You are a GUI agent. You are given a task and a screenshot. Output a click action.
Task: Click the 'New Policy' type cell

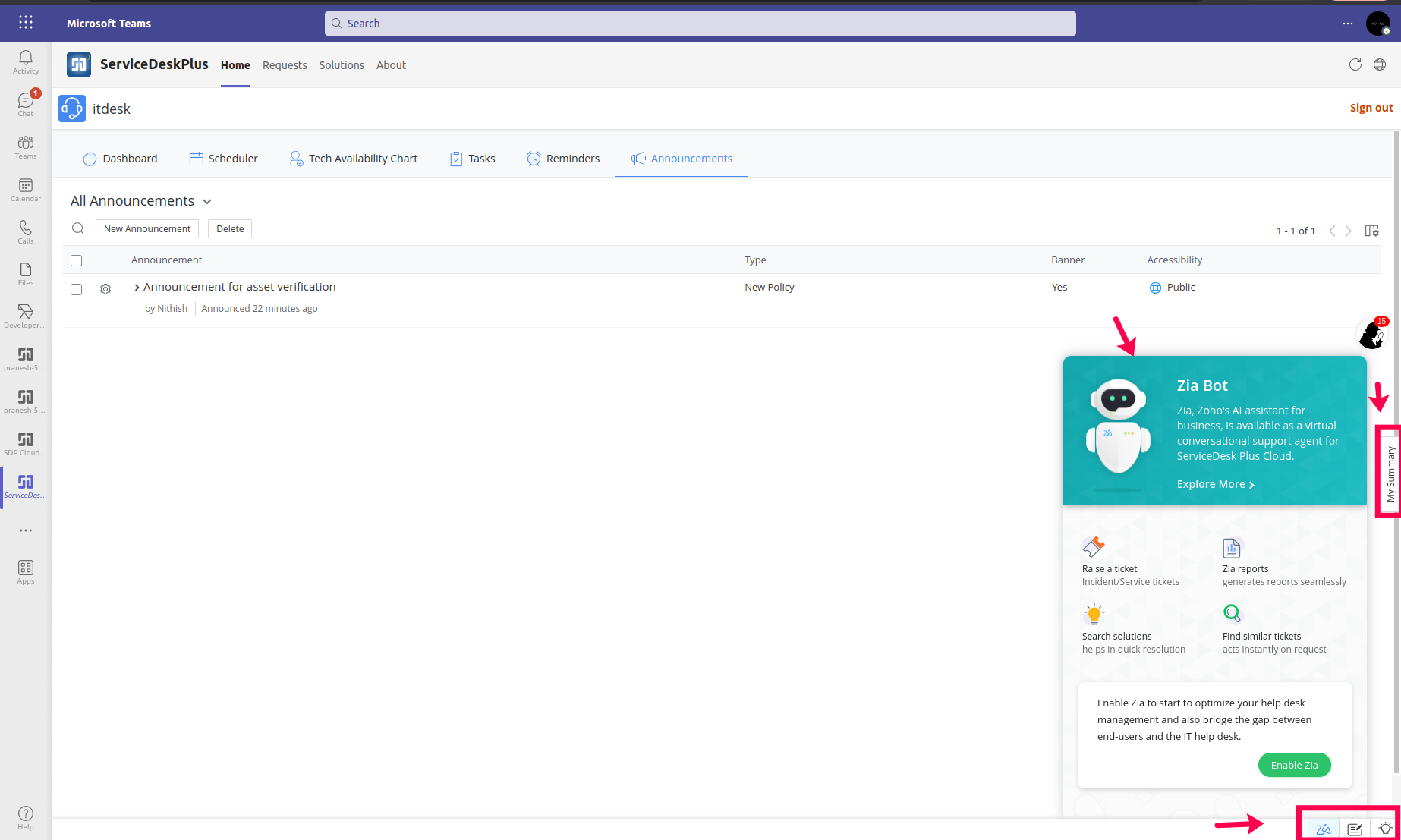click(770, 288)
